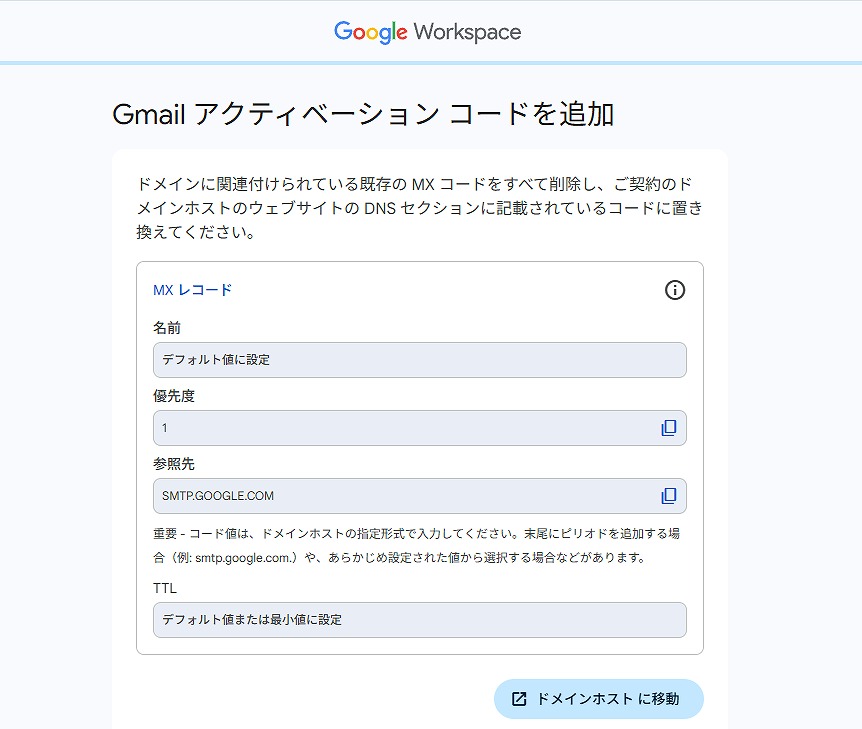This screenshot has width=862, height=729.
Task: Click the instruction paragraph starting with ドメインに関連付け
Action: [x=419, y=209]
